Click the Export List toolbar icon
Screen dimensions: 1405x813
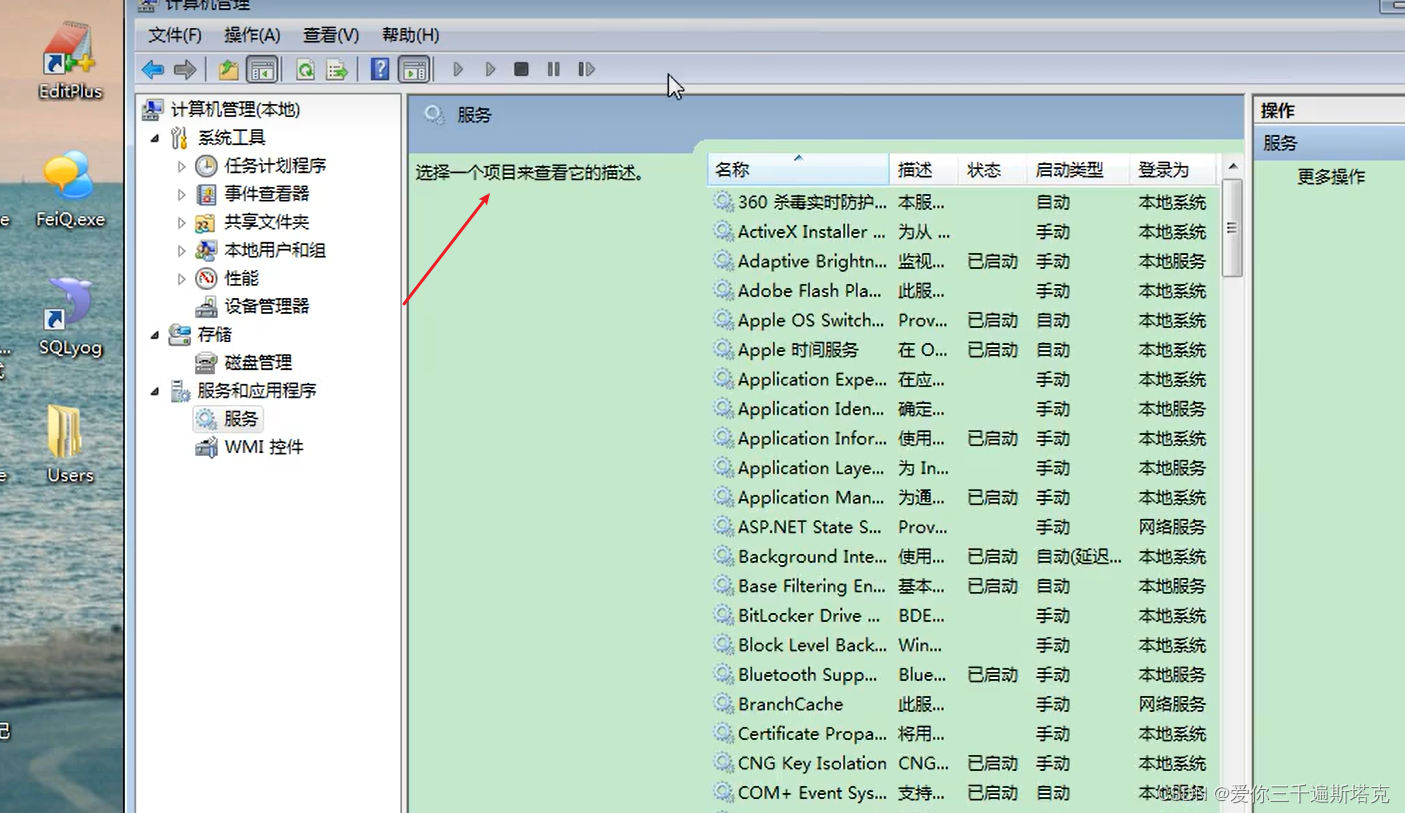pos(337,69)
